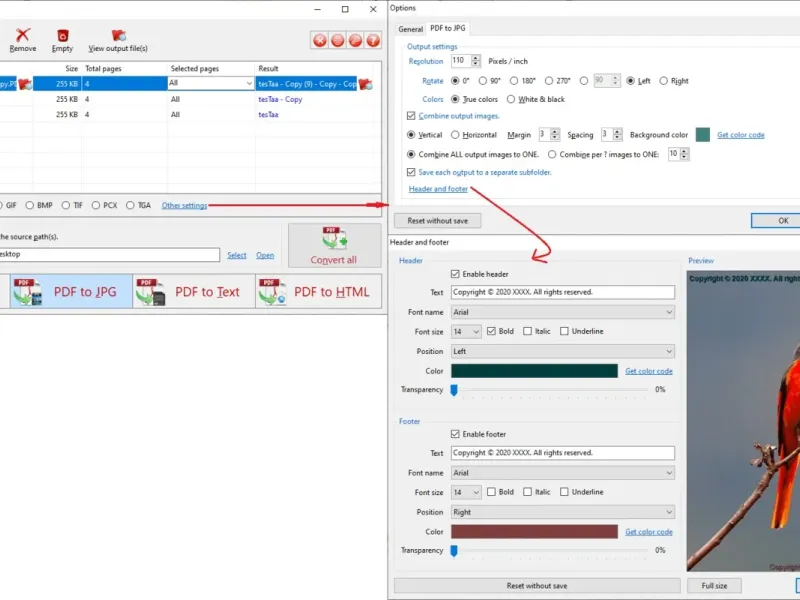Click the OK button in Options
The width and height of the screenshot is (800, 600).
point(776,221)
